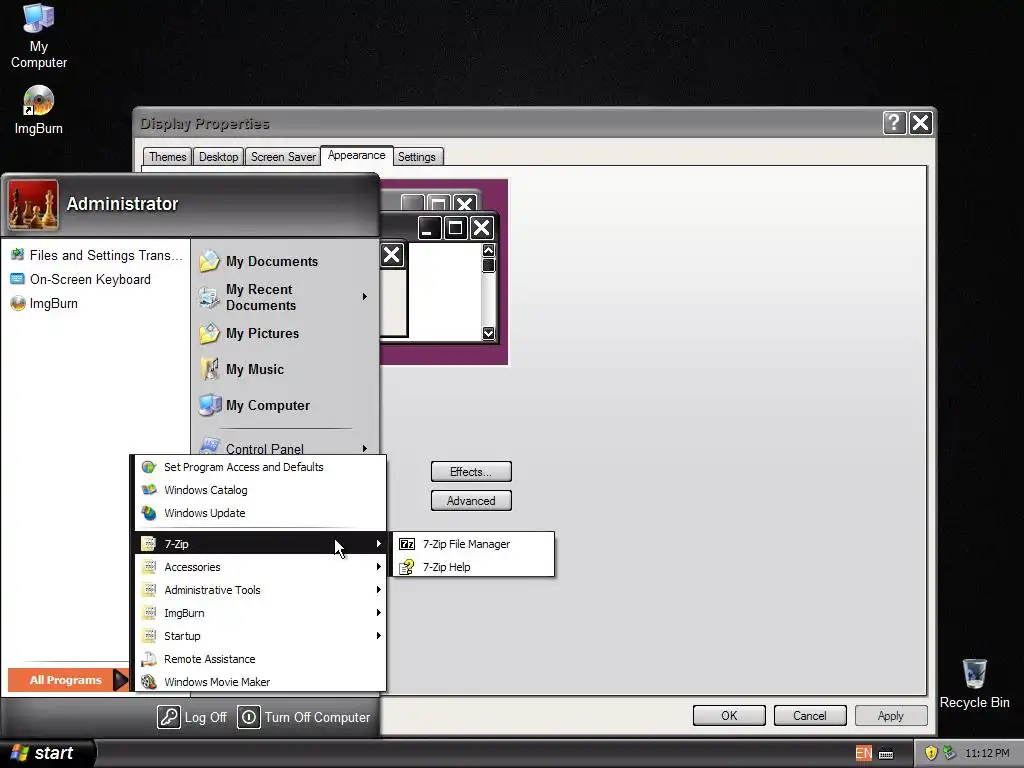Viewport: 1024px width, 768px height.
Task: Open Windows Catalog
Action: click(x=261, y=490)
